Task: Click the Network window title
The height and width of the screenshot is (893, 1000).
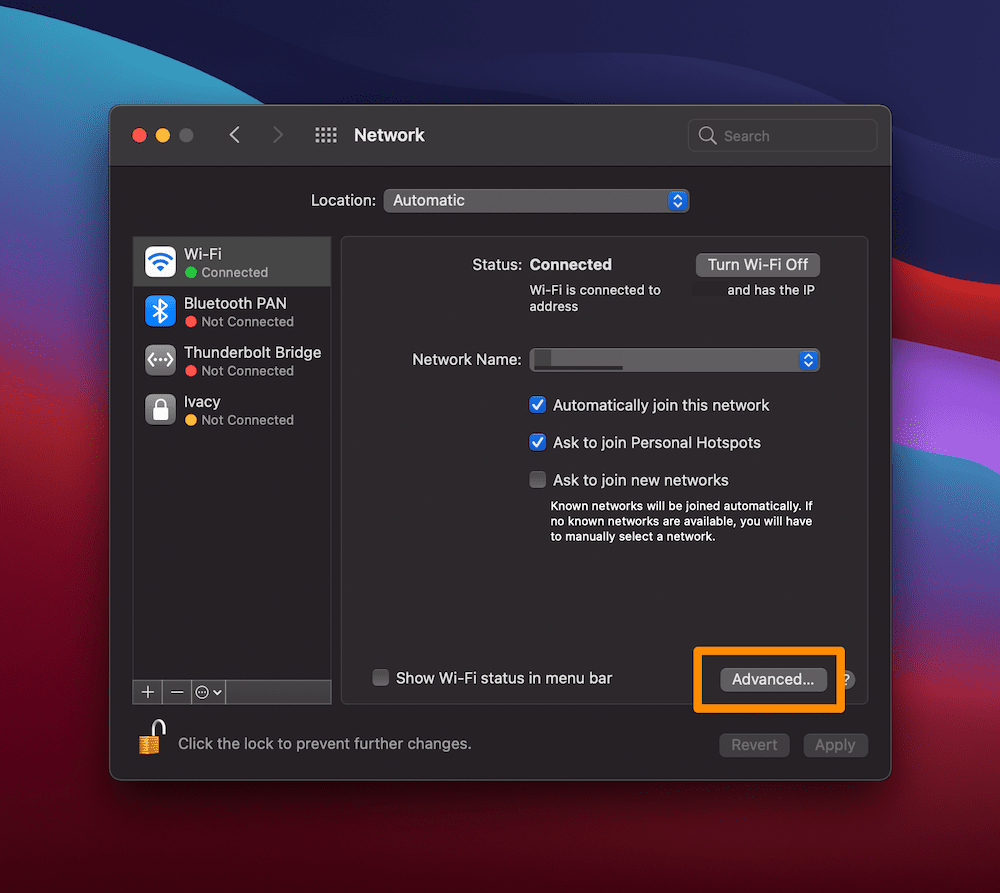Action: [389, 135]
